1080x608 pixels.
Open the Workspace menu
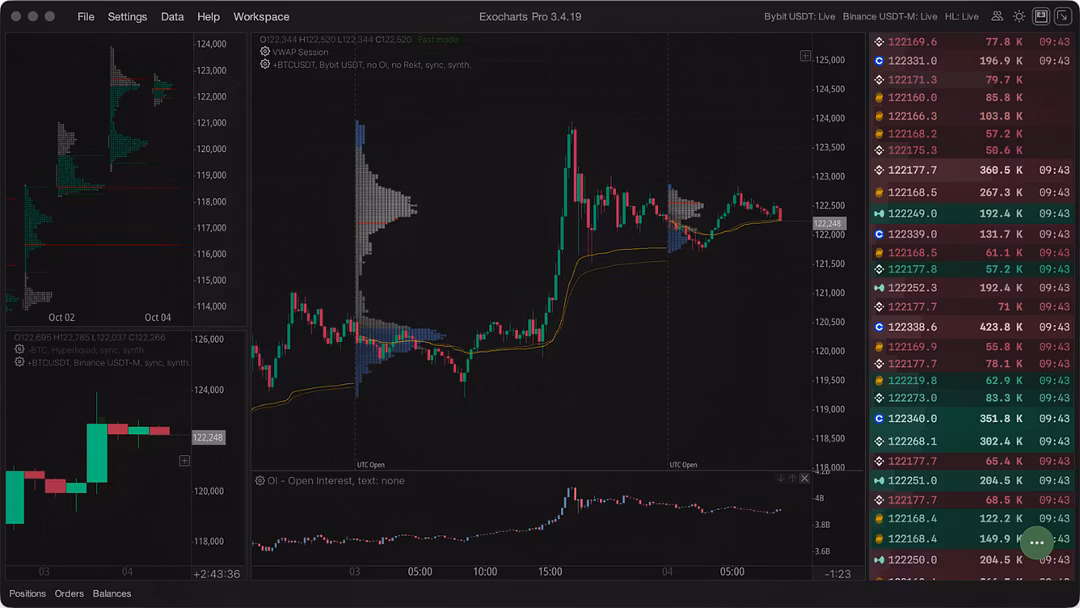(x=261, y=16)
